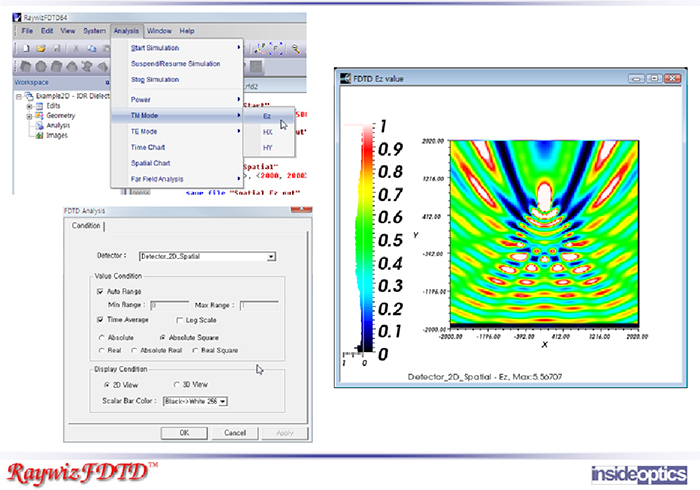700x490 pixels.
Task: Click OK in FDTD Analysis dialog
Action: click(184, 433)
